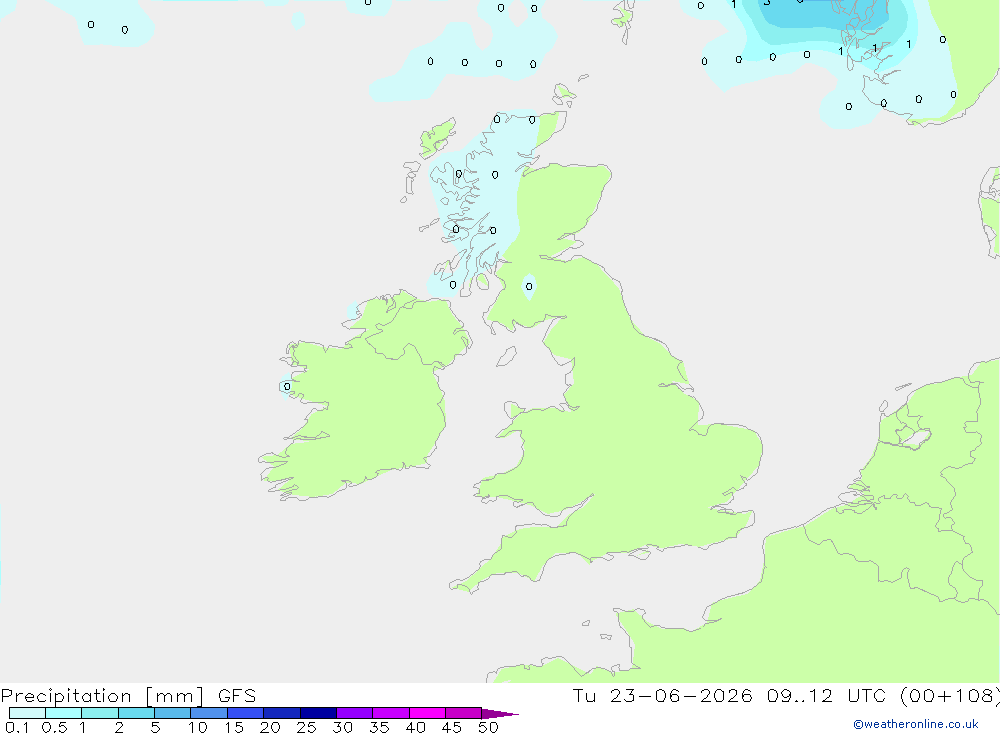Click the "GFS" model label

[237, 696]
